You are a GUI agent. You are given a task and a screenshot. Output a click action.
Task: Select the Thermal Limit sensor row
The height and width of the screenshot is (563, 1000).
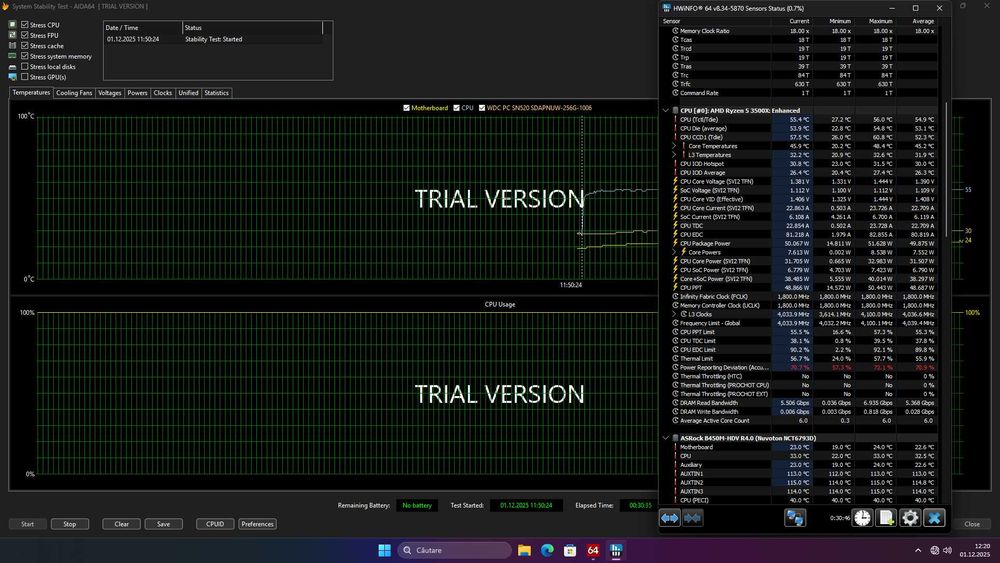click(804, 358)
